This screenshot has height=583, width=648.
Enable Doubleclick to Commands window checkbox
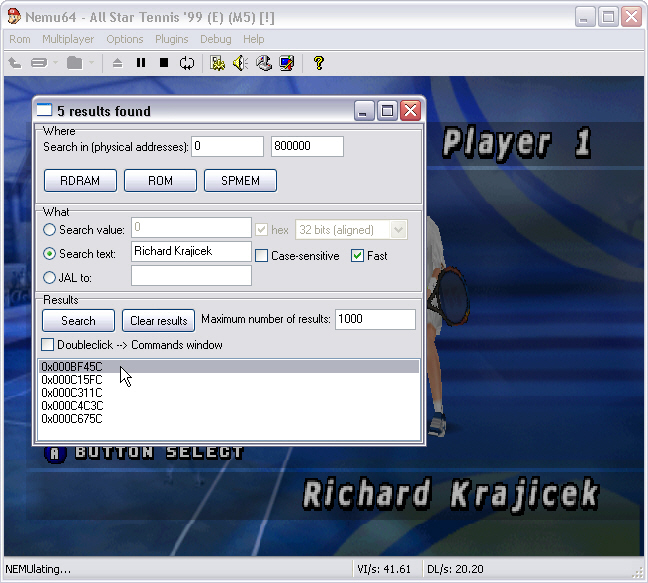pyautogui.click(x=48, y=345)
